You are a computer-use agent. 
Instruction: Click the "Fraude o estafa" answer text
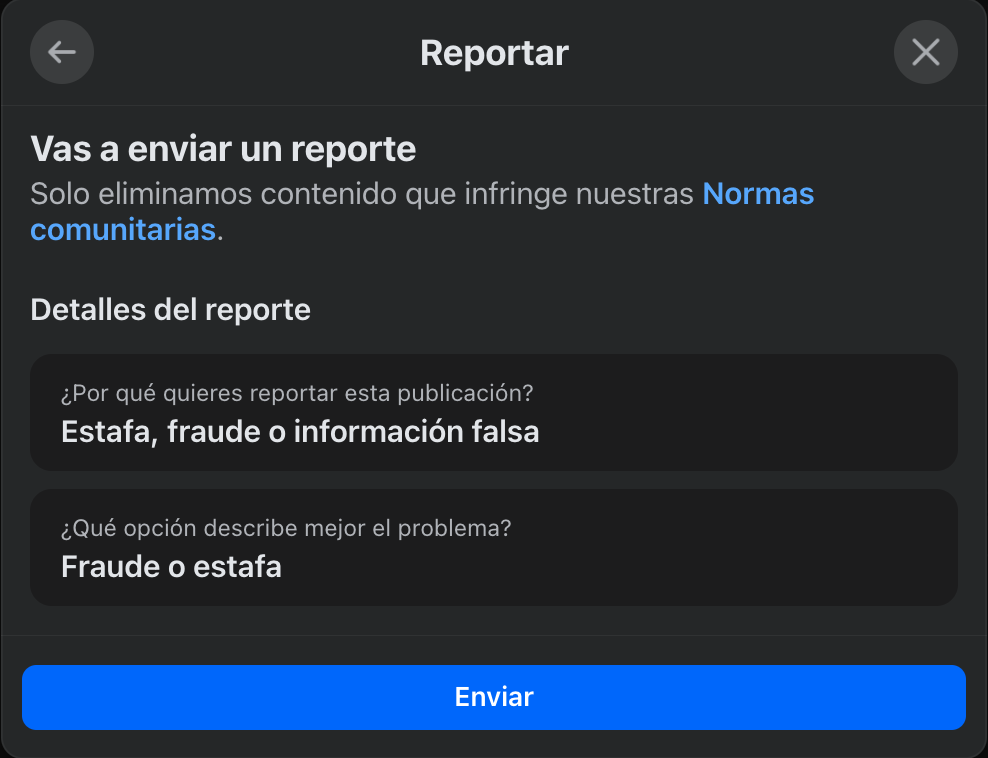[171, 567]
